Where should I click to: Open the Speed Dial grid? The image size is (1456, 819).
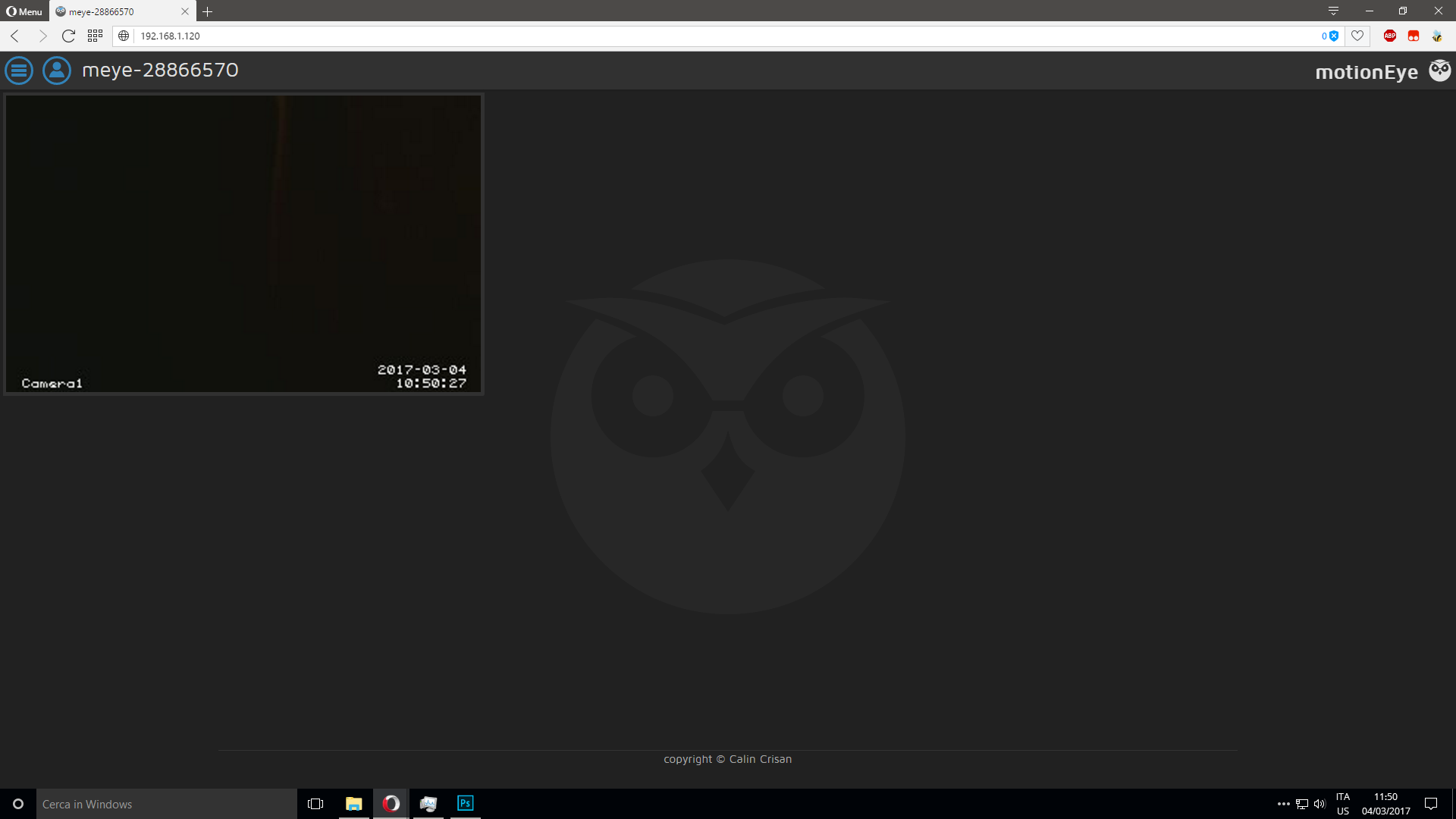tap(95, 36)
